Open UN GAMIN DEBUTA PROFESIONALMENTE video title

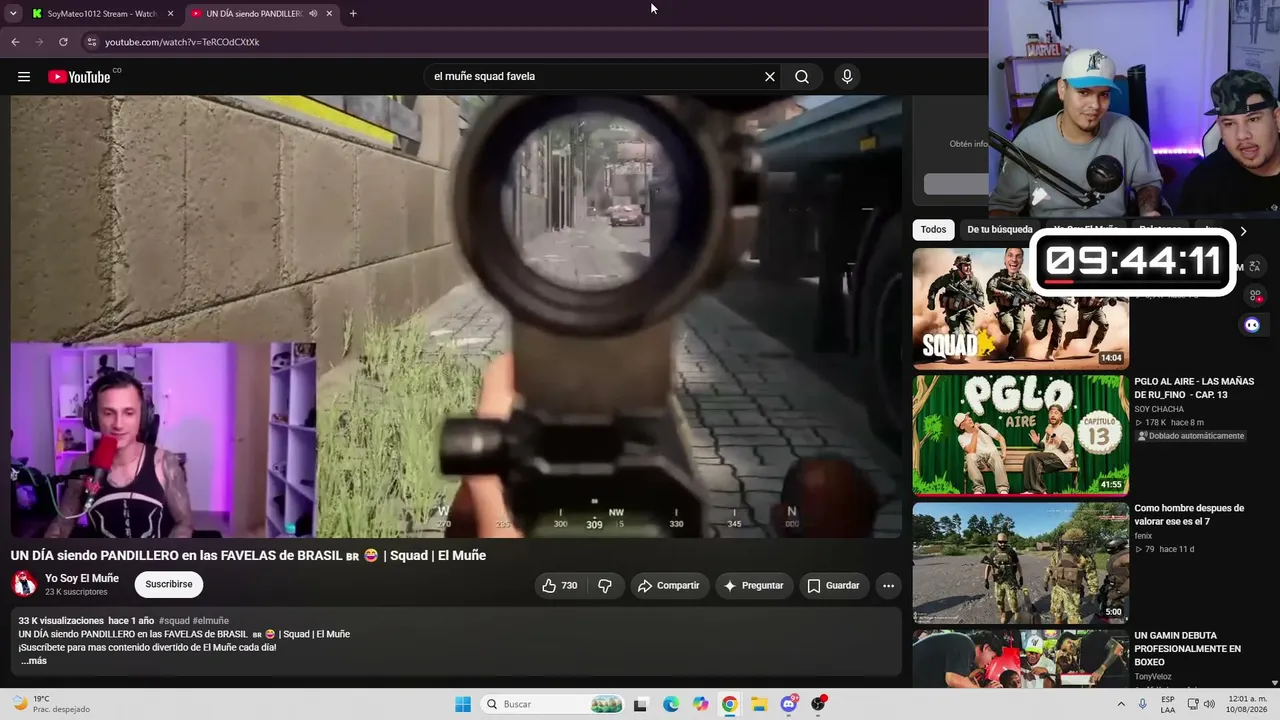(1188, 649)
